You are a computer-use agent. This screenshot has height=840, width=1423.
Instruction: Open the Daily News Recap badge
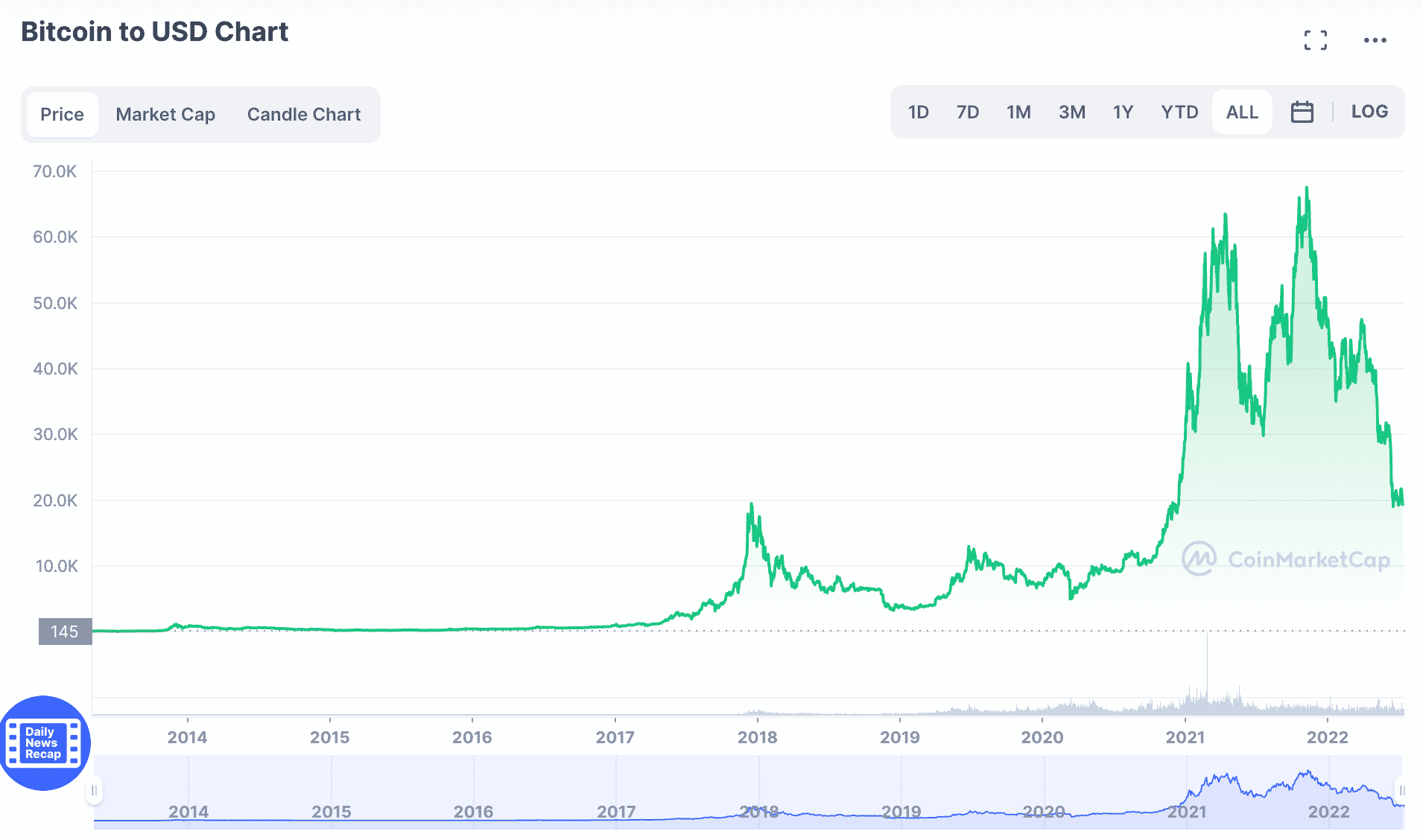(x=45, y=743)
